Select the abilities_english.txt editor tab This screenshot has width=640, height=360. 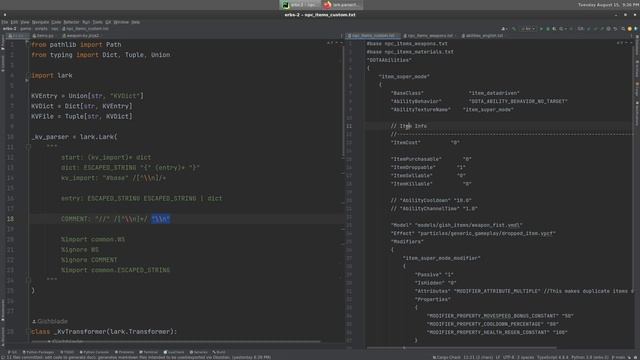click(x=484, y=36)
